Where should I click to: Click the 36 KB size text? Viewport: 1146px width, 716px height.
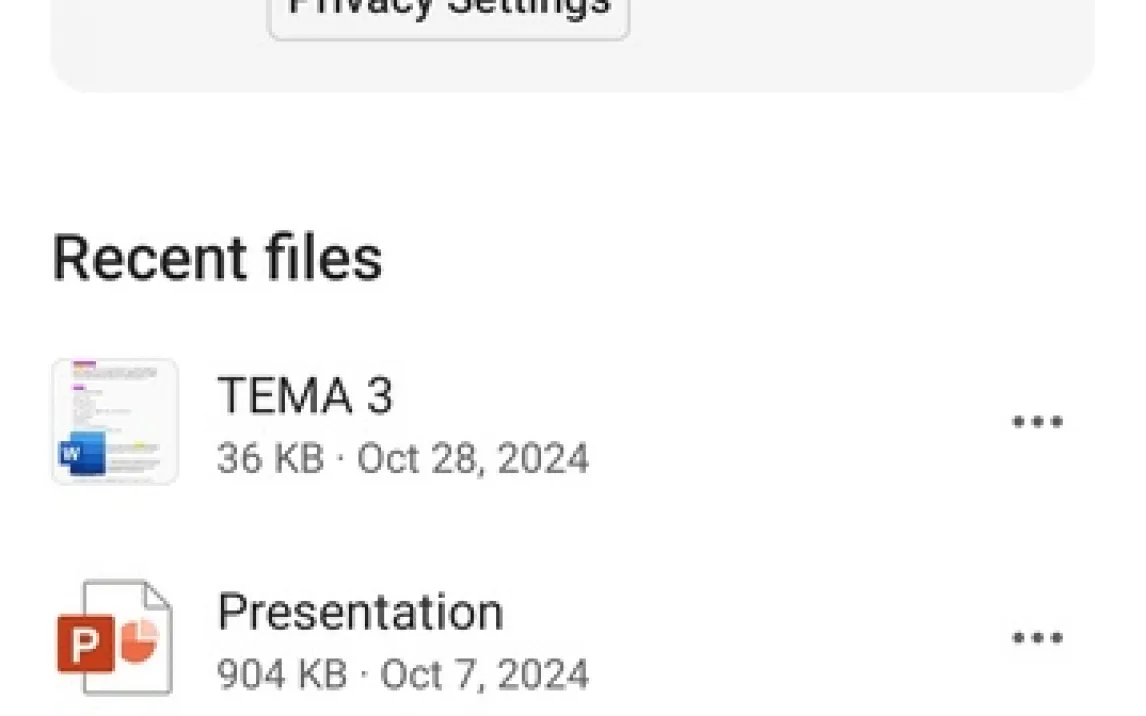point(270,459)
